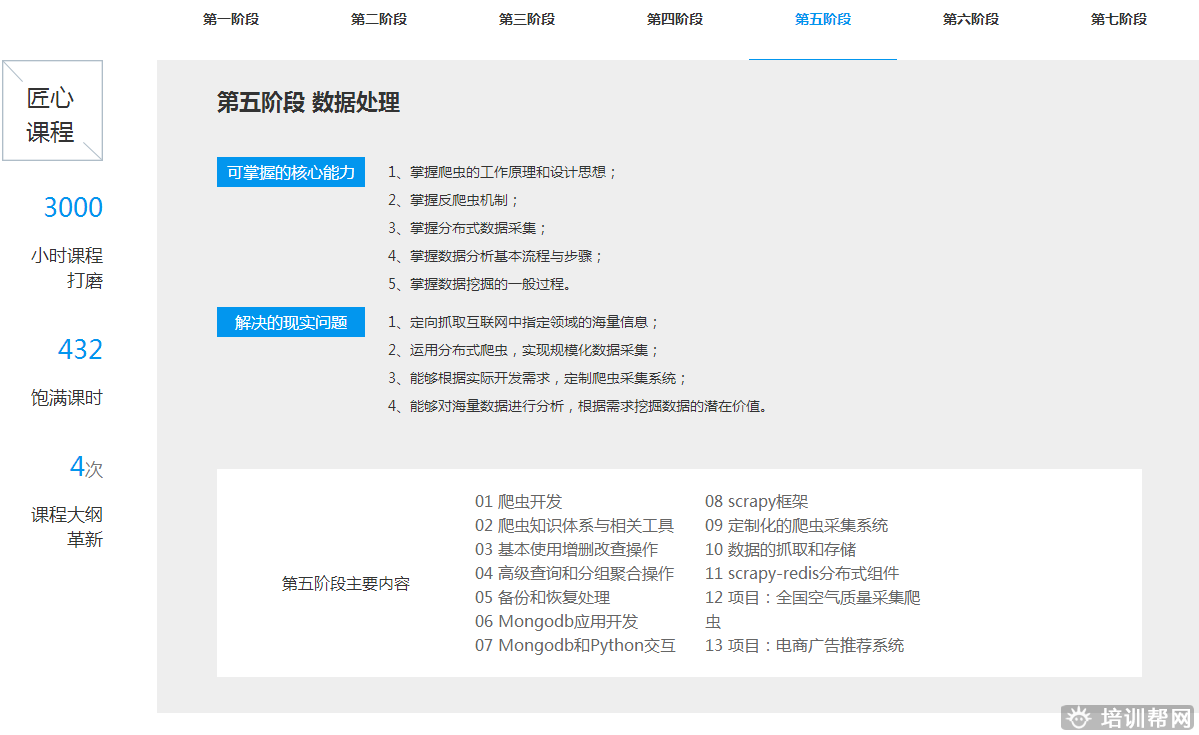This screenshot has height=735, width=1199.
Task: Select the 第四阶段 tab
Action: 674,19
